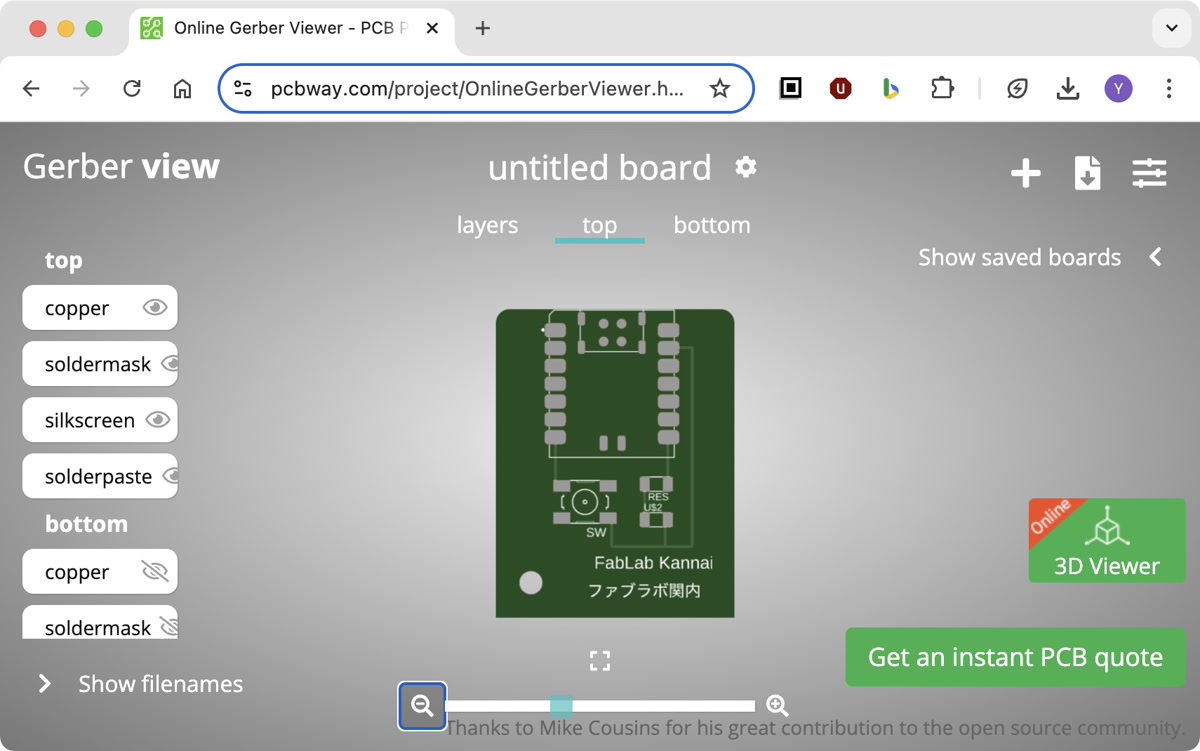The height and width of the screenshot is (751, 1200).
Task: Click Show filenames label
Action: tap(161, 684)
